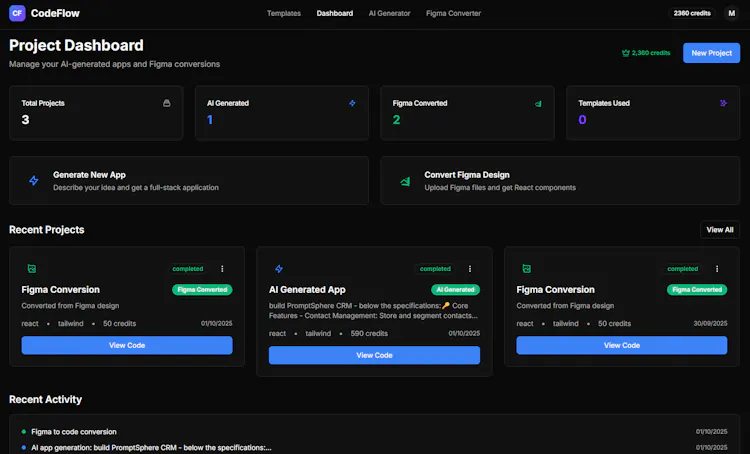Image resolution: width=750 pixels, height=454 pixels.
Task: Click the lightning icon in AI Generated card
Action: pos(352,103)
